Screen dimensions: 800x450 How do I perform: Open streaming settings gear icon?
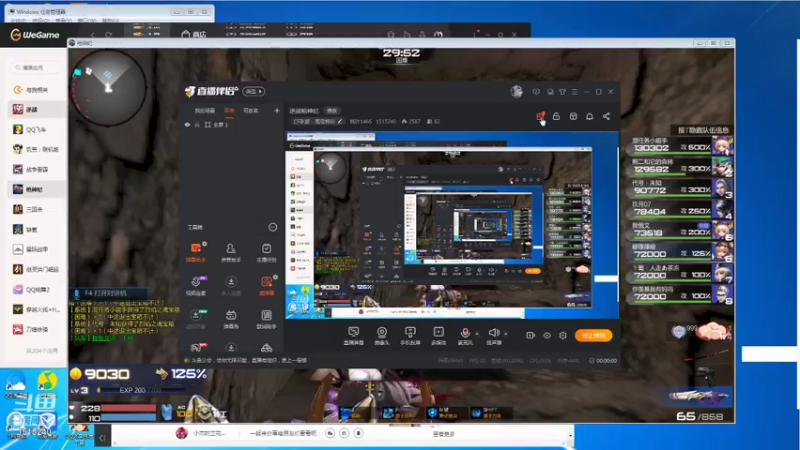pos(563,335)
